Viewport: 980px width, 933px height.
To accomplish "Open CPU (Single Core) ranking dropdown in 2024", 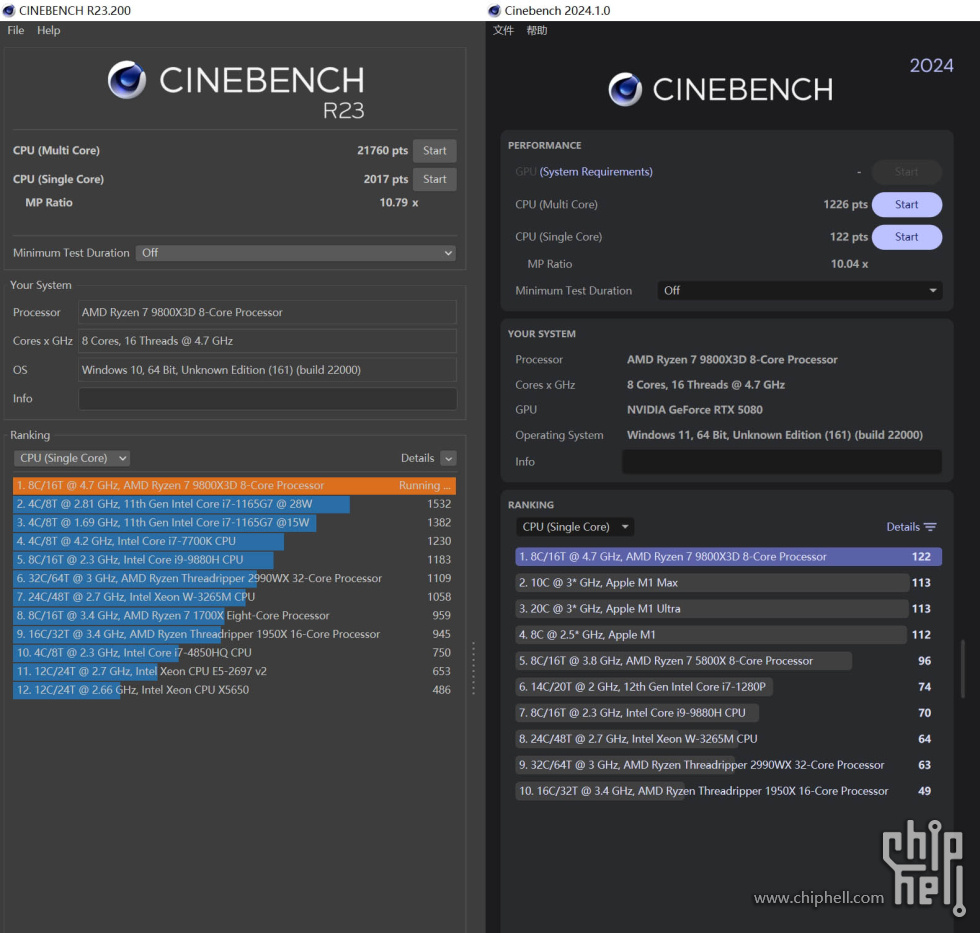I will click(574, 527).
